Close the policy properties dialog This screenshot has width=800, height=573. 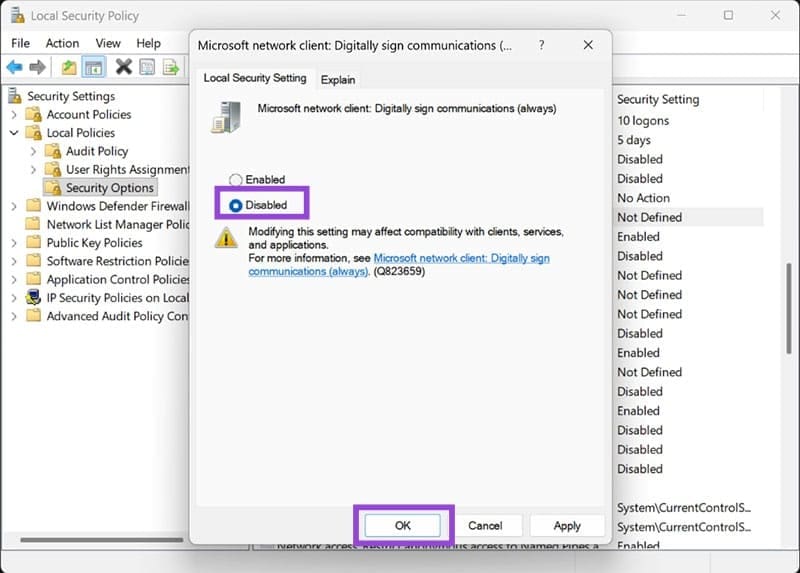pos(588,45)
